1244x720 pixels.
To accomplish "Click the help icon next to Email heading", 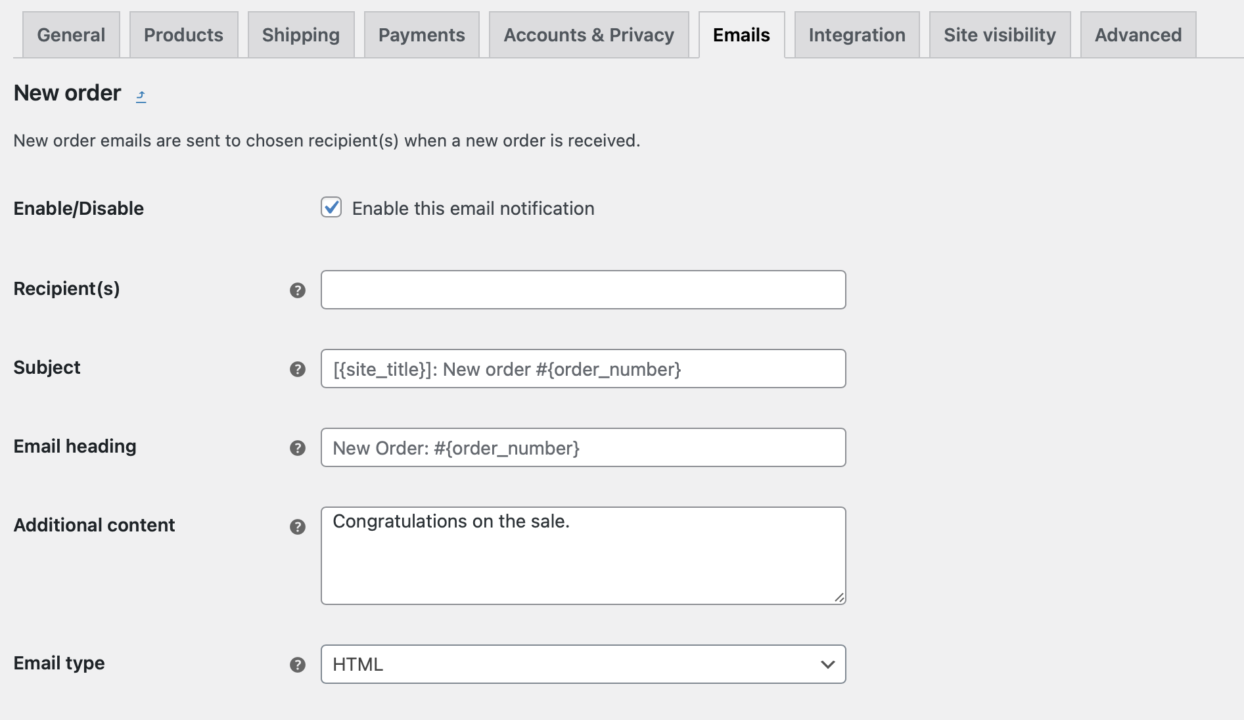I will 298,447.
